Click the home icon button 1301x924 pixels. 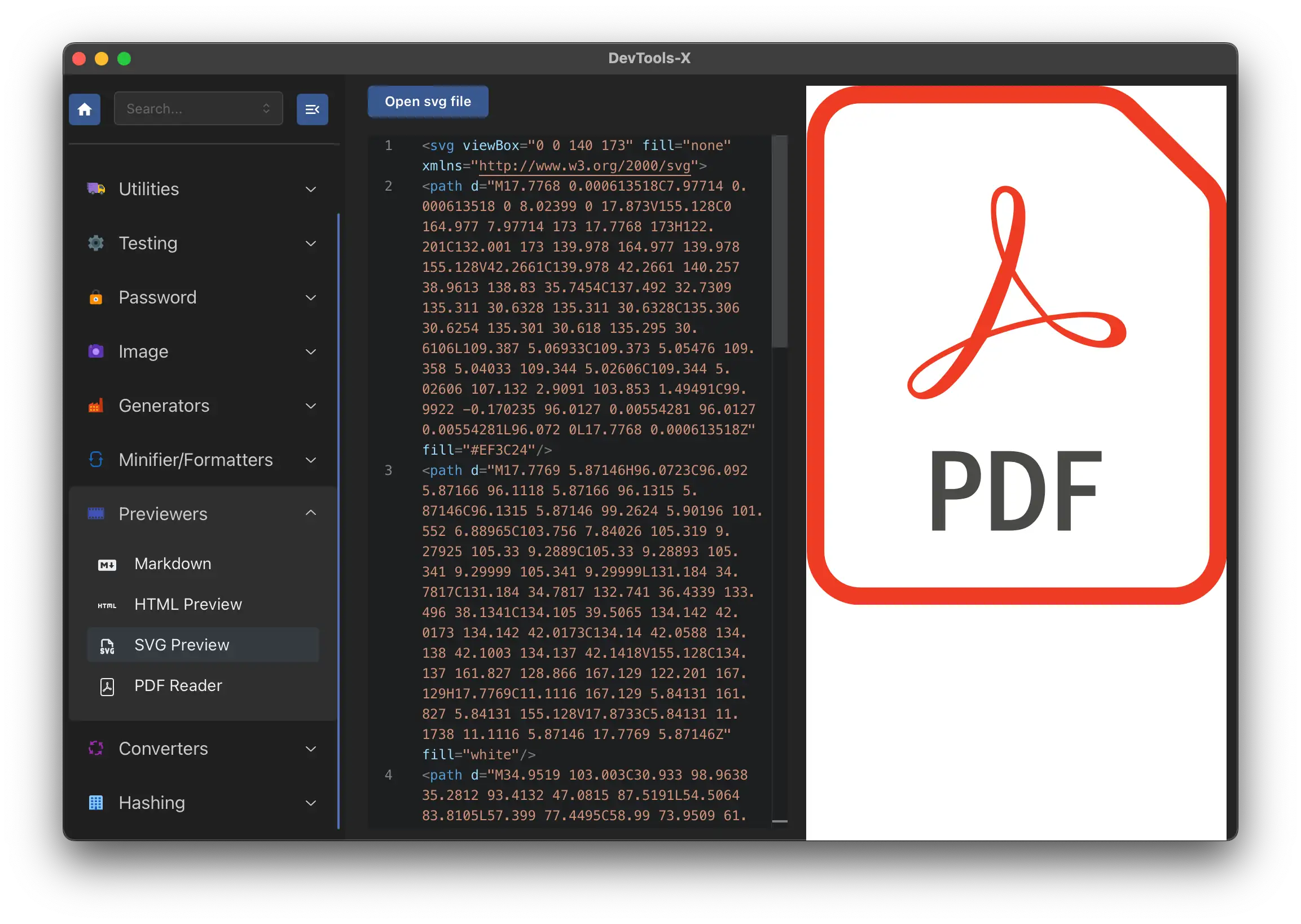pos(85,109)
